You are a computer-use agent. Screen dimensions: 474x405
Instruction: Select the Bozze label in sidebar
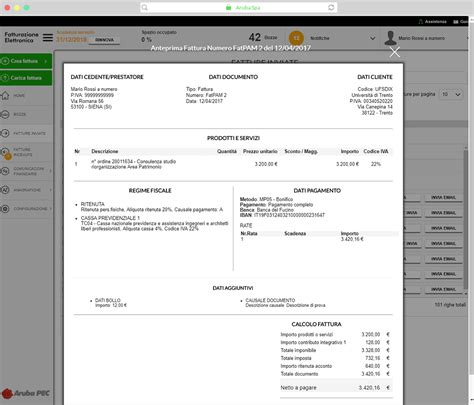(x=20, y=114)
